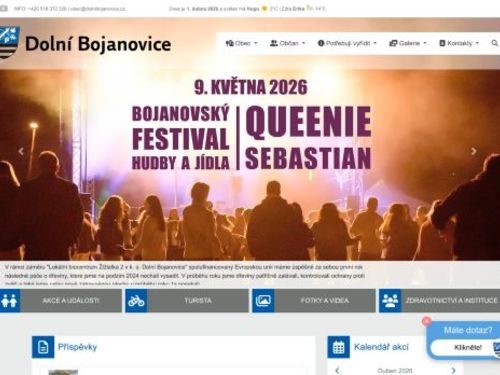
Task: Expand the Galerie menu
Action: (x=408, y=43)
